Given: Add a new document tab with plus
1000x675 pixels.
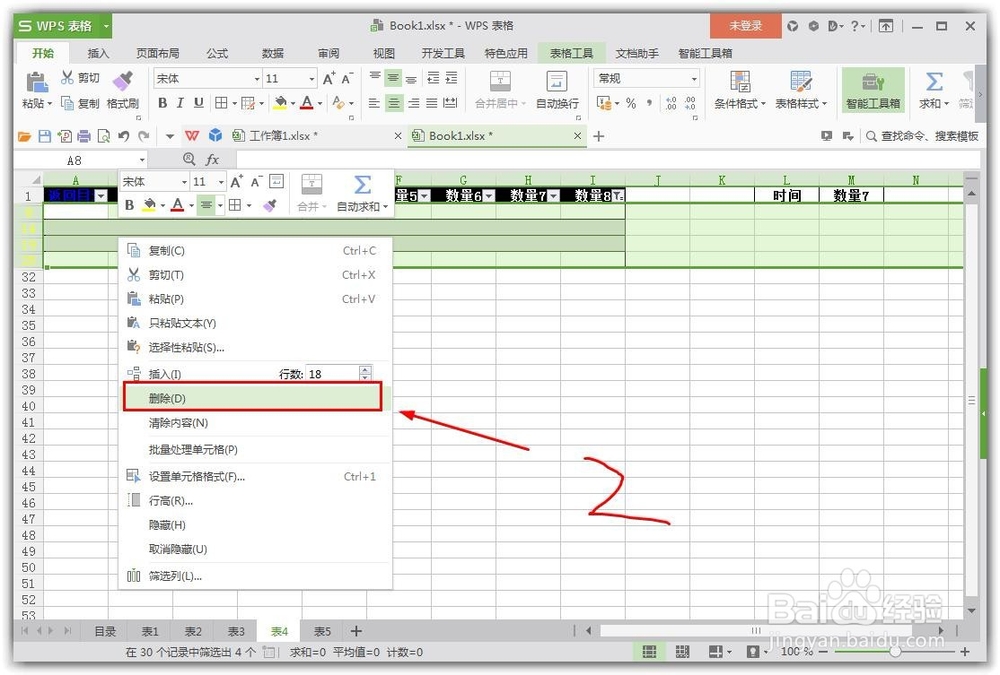Looking at the screenshot, I should point(598,136).
